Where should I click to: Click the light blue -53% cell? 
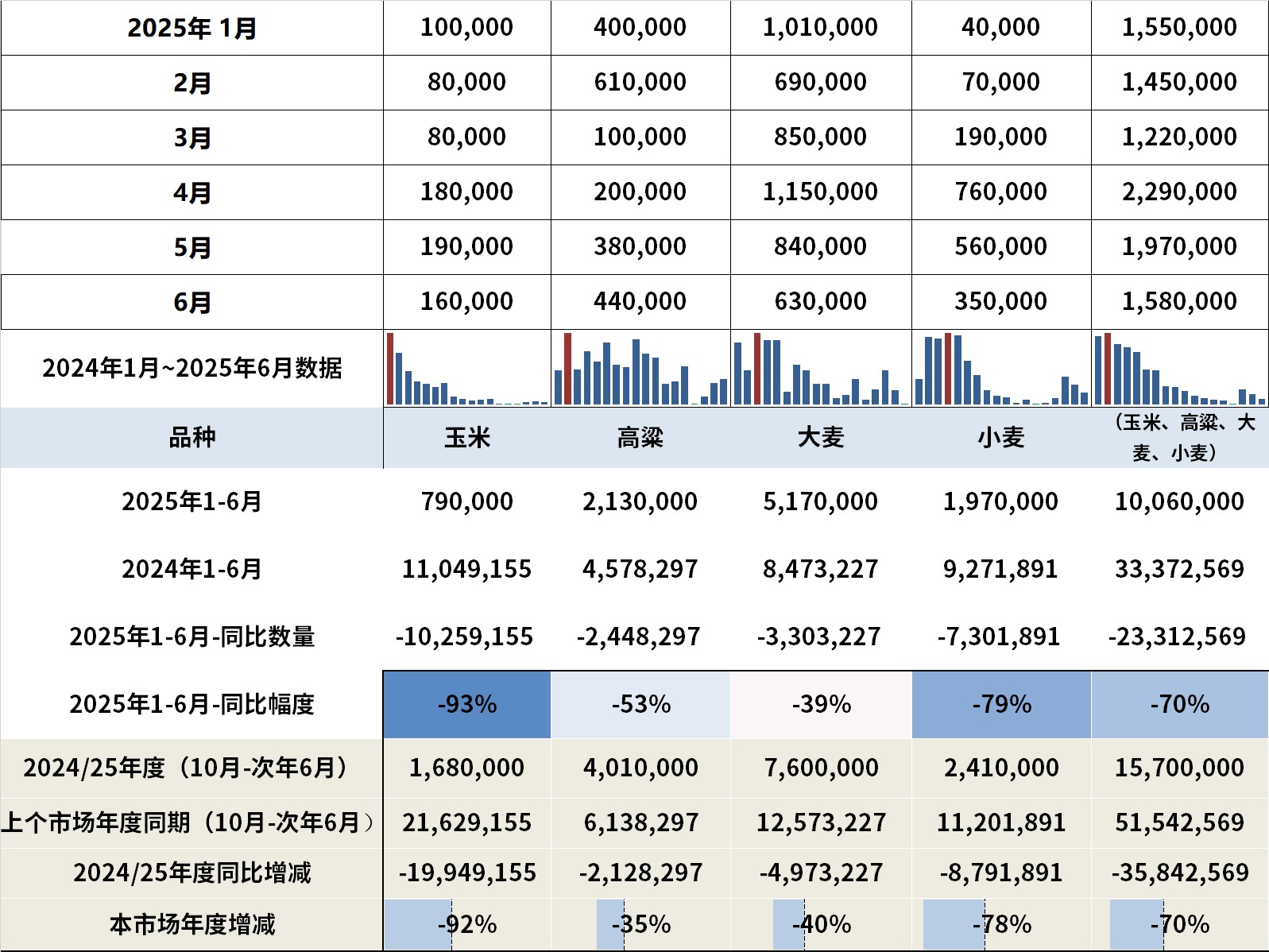coord(640,705)
